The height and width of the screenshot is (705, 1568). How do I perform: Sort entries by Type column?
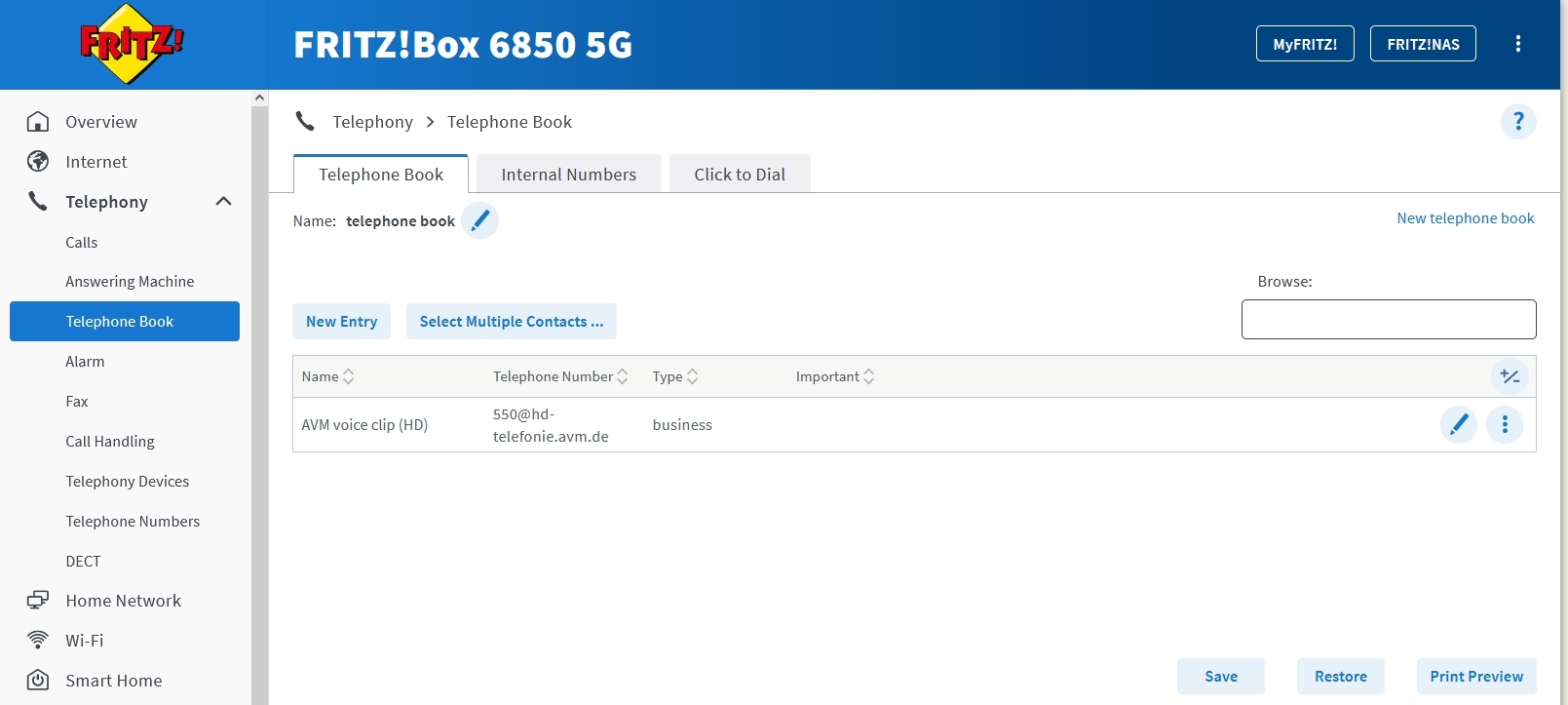pyautogui.click(x=675, y=376)
